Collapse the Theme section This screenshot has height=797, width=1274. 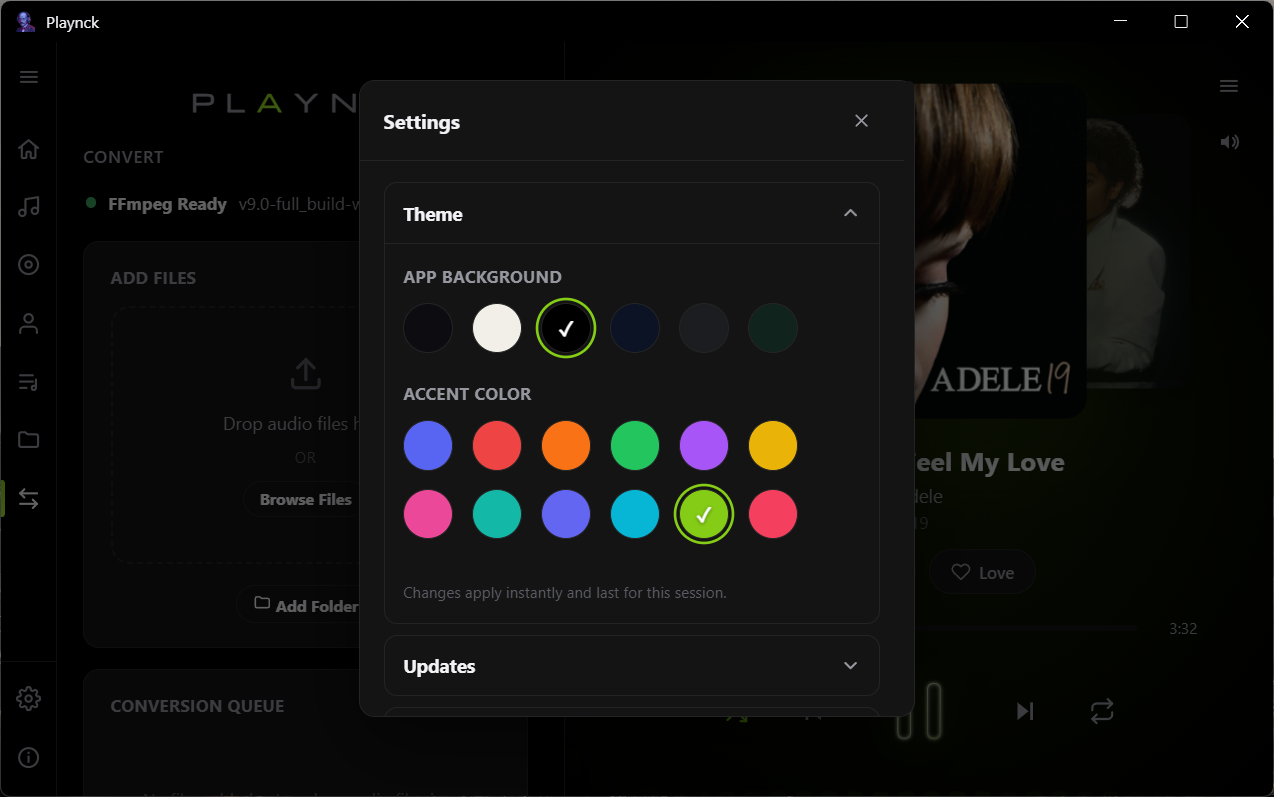click(x=850, y=213)
